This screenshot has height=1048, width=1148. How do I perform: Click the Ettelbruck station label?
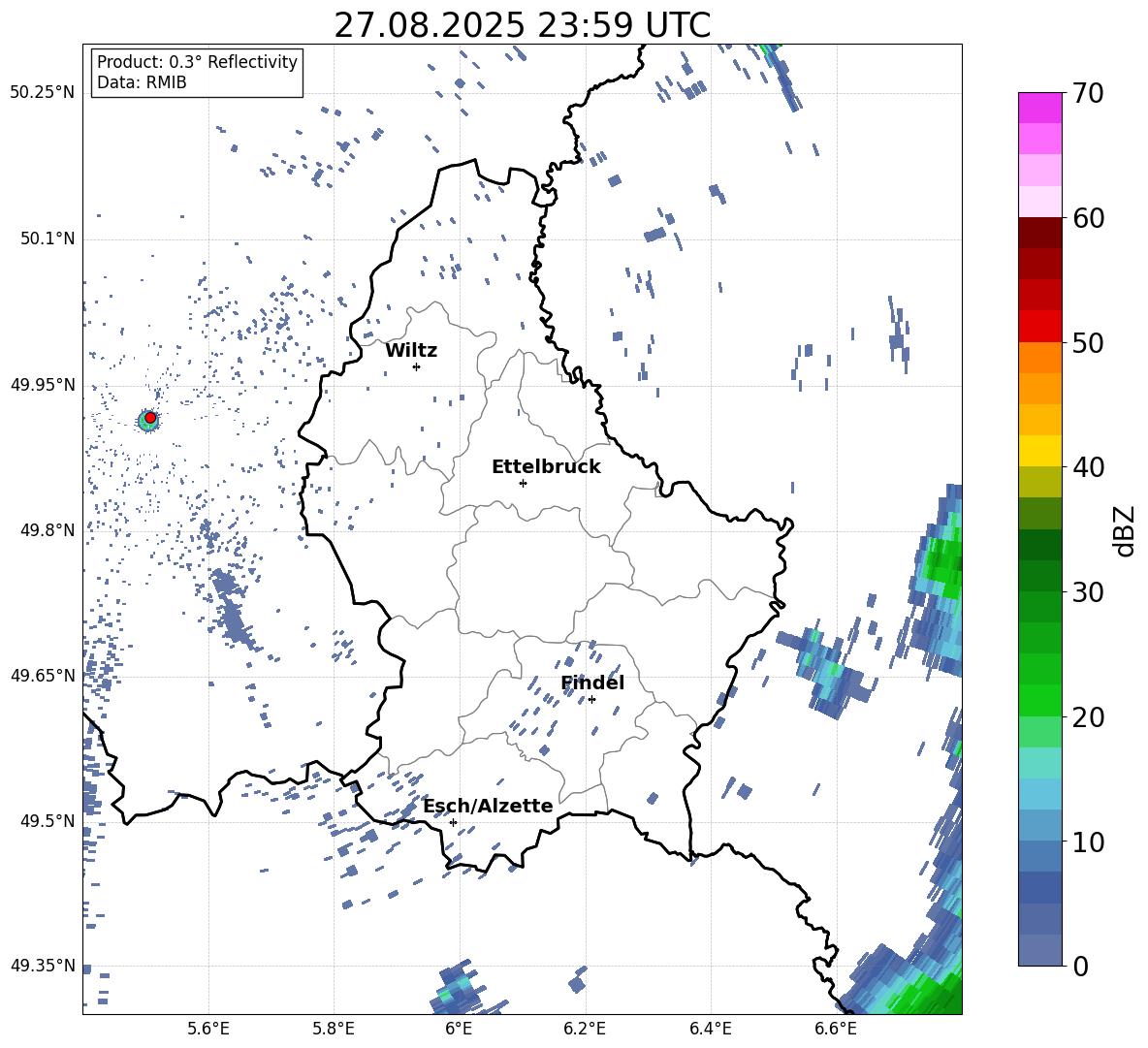(x=546, y=467)
